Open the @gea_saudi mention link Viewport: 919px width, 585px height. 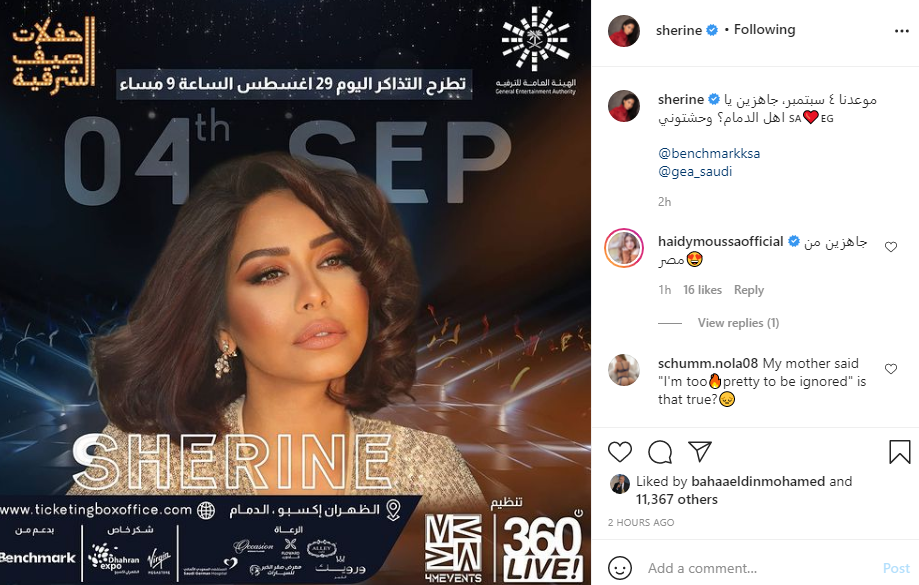point(695,172)
